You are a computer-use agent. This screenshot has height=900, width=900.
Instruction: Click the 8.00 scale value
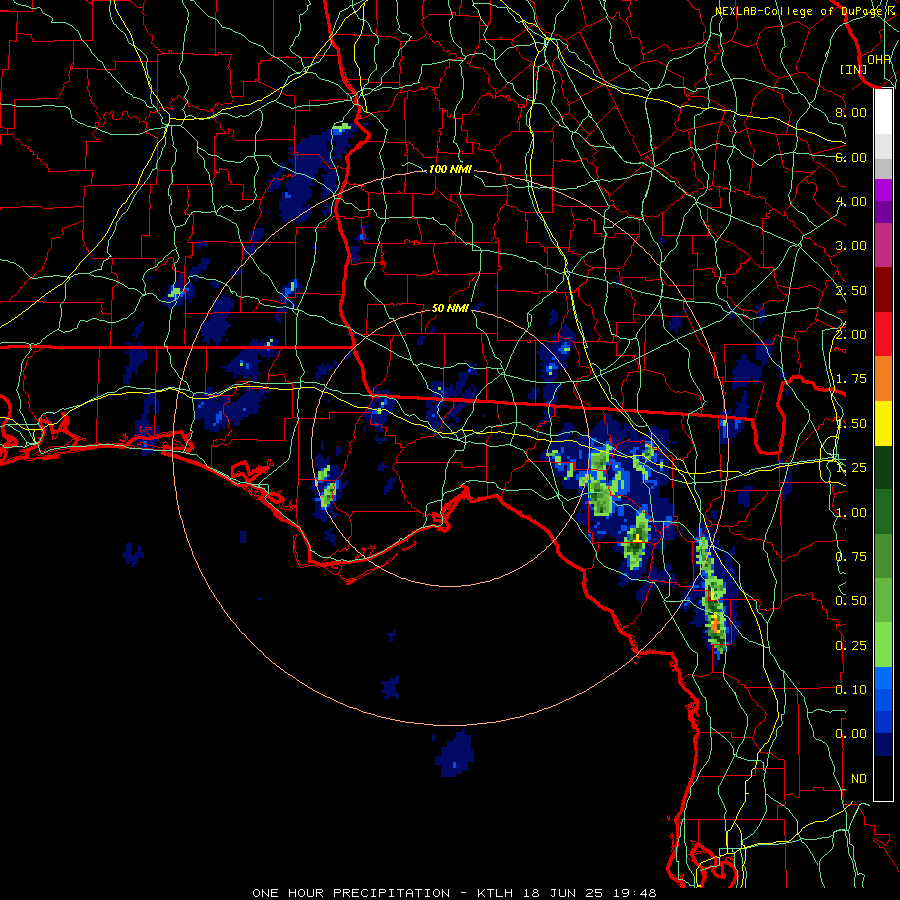point(851,112)
